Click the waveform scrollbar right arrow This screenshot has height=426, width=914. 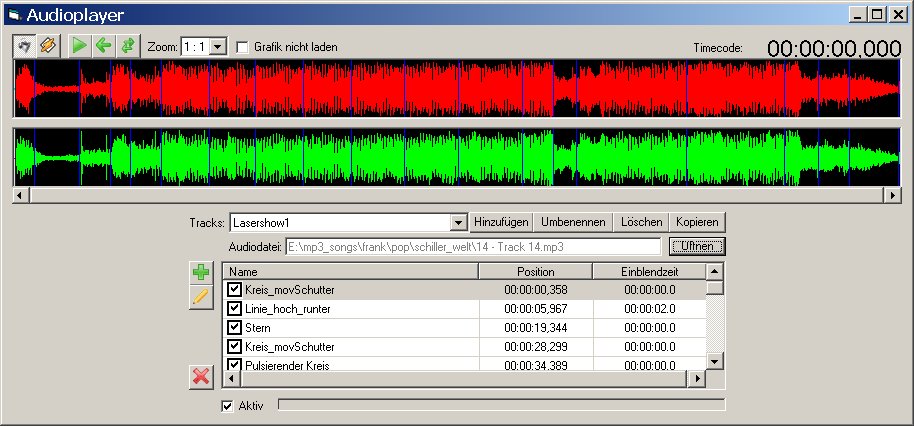coord(892,196)
